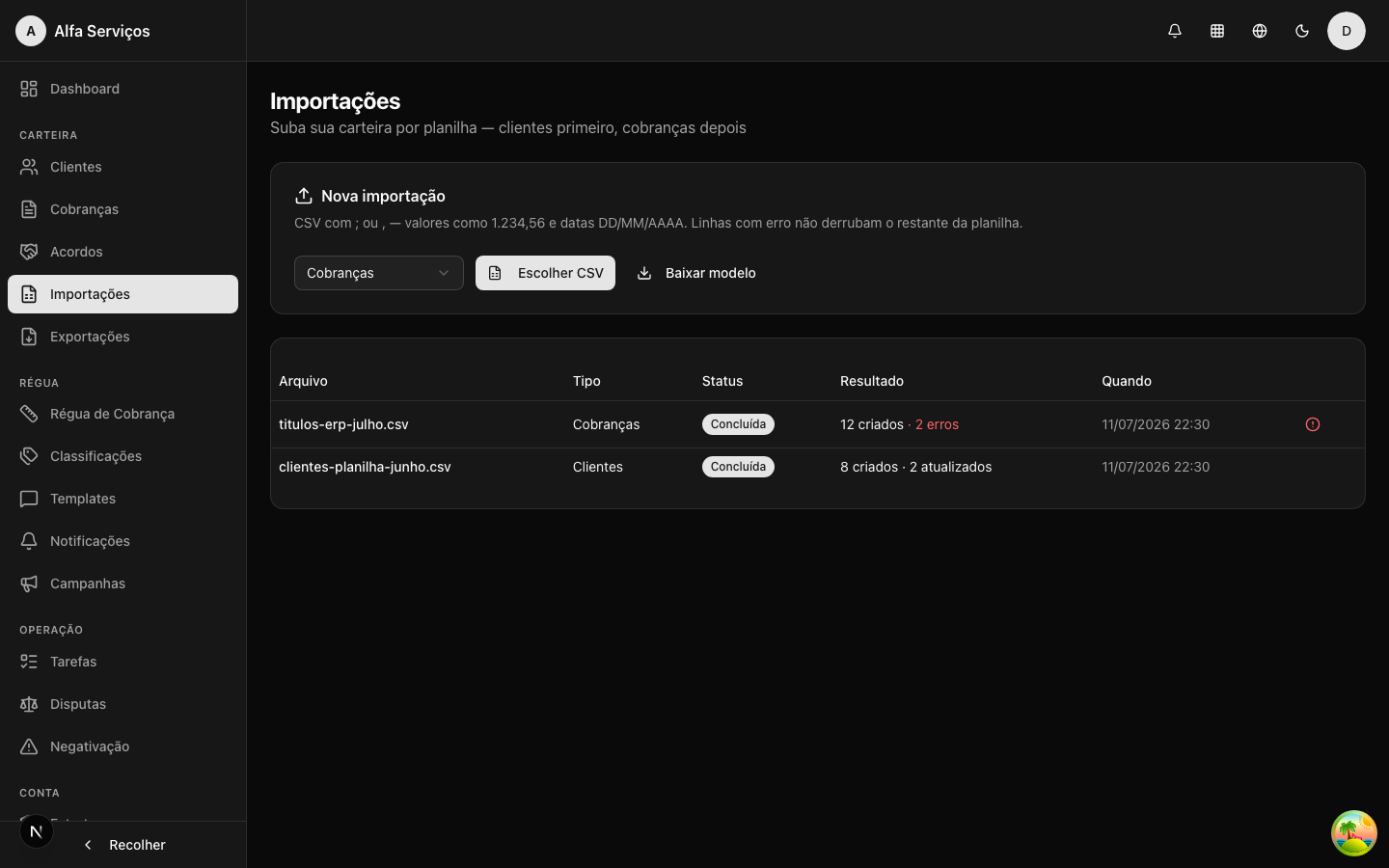Open Tarefas page
Screen dimensions: 1389x868
pyautogui.click(x=123, y=662)
